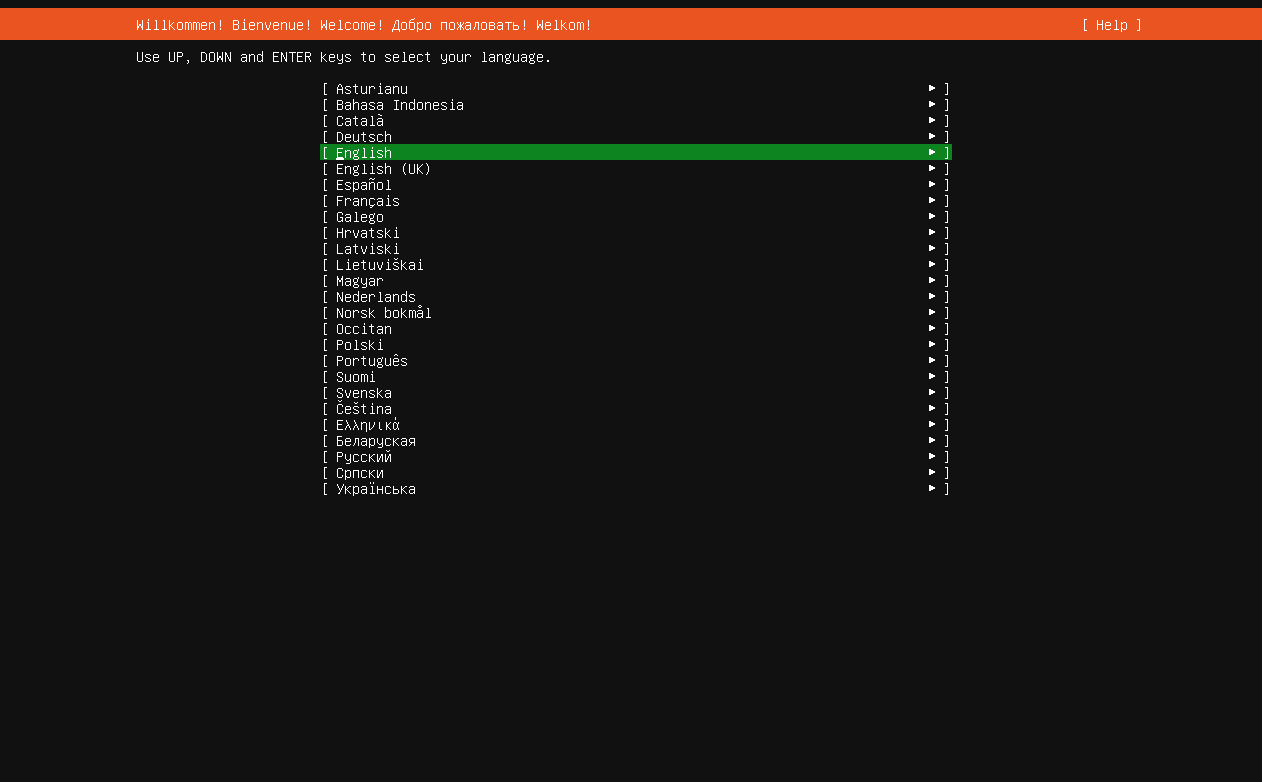Click the arrow on English (UK) row
Viewport: 1262px width, 782px height.
(932, 168)
